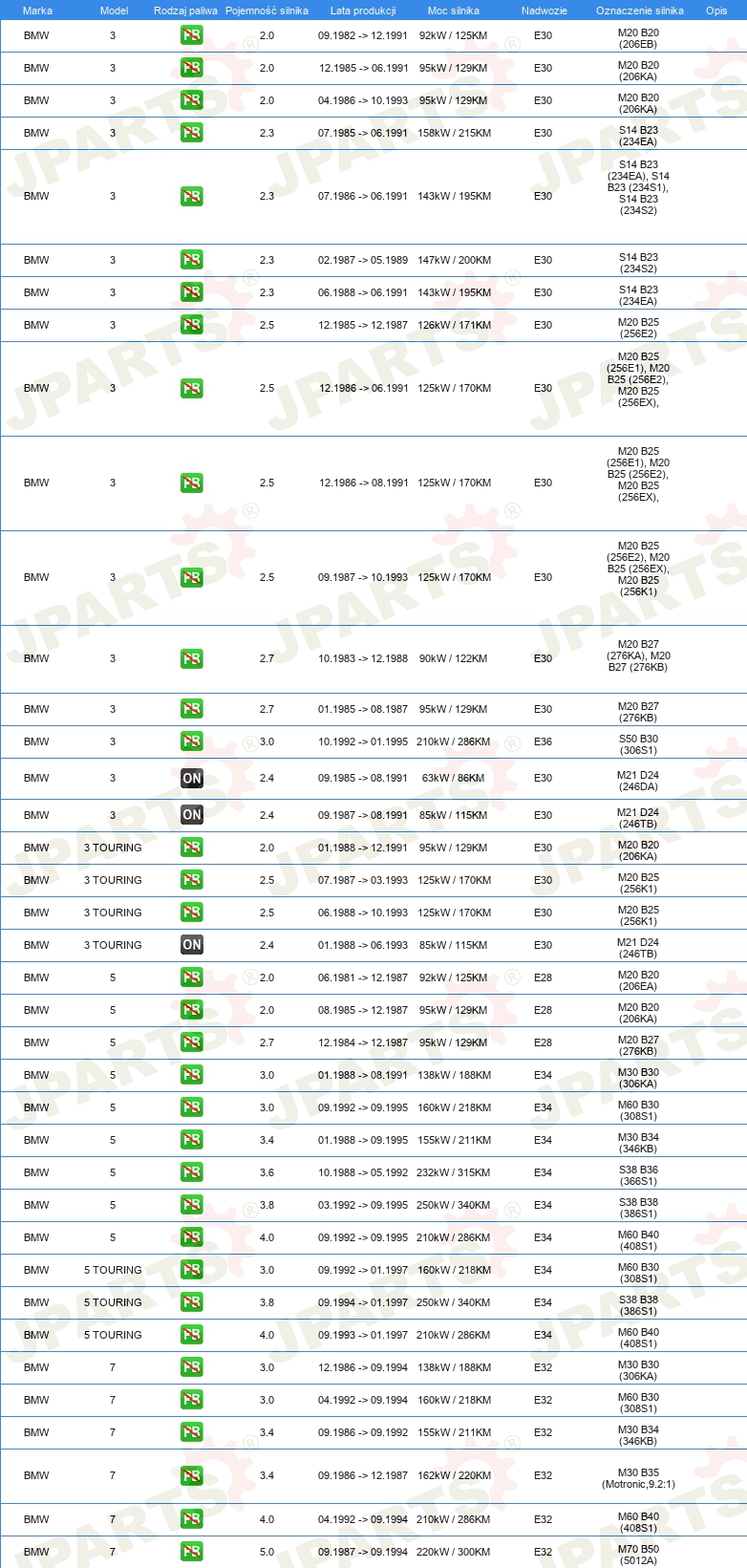Click the petrol icon for 08.1985 -> 12.1987
The width and height of the screenshot is (747, 1568).
[x=192, y=1010]
